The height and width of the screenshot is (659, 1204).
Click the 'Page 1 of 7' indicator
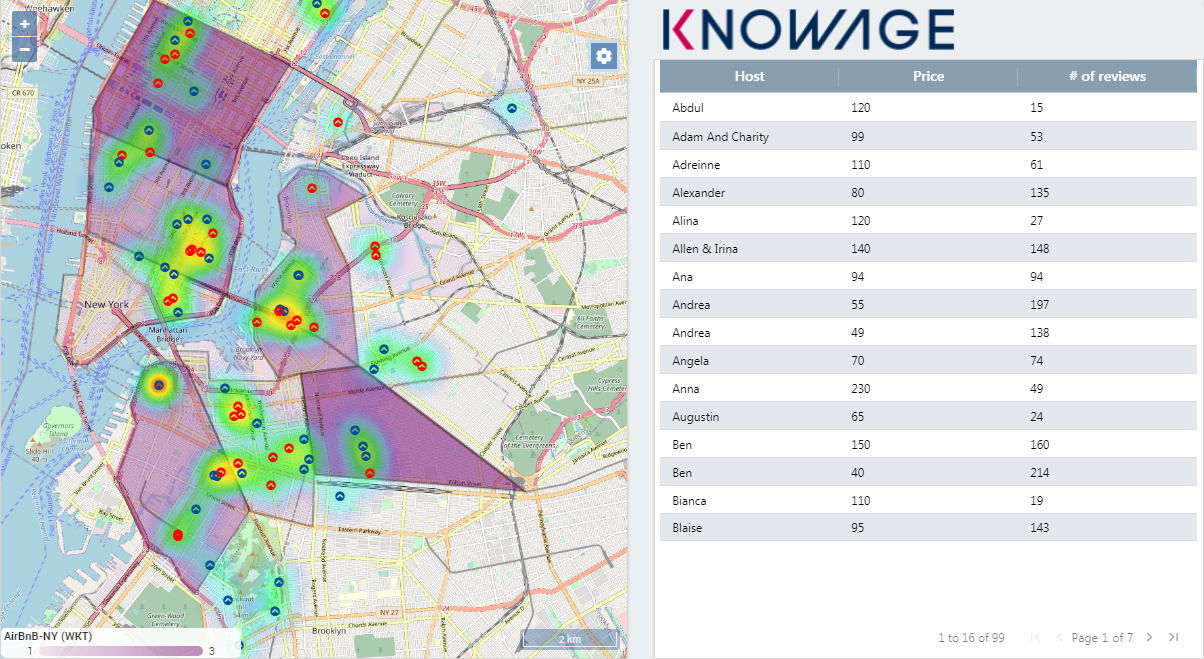coord(1102,637)
